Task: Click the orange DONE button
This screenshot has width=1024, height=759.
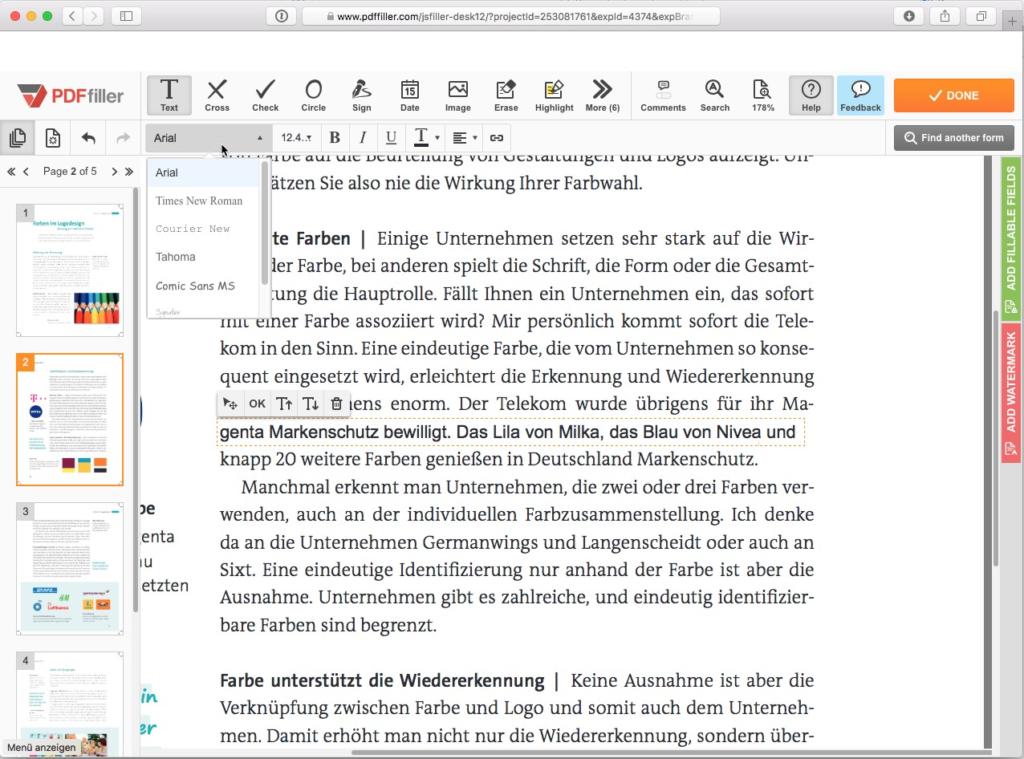Action: click(954, 96)
